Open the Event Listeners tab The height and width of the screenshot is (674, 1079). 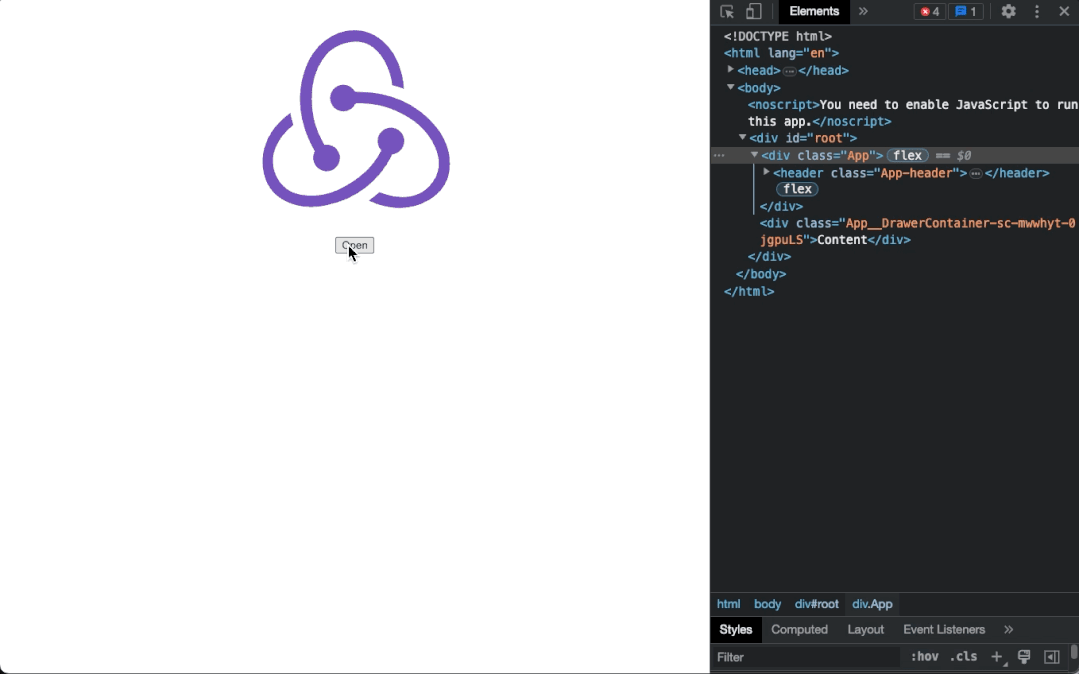943,629
